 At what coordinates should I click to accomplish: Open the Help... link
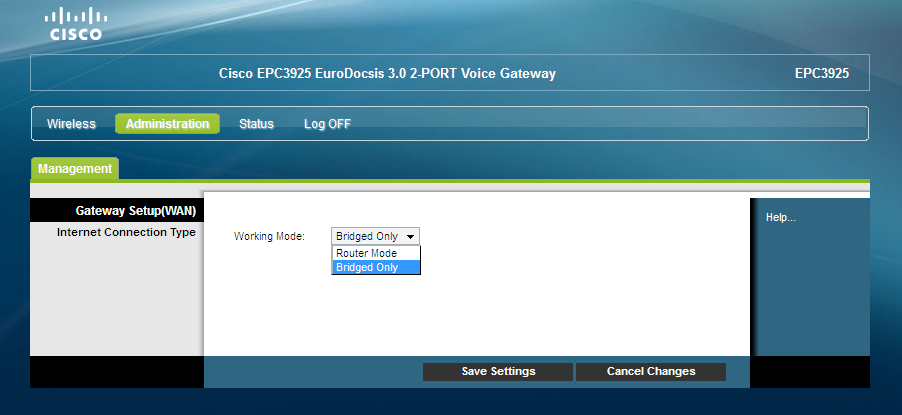click(x=781, y=218)
